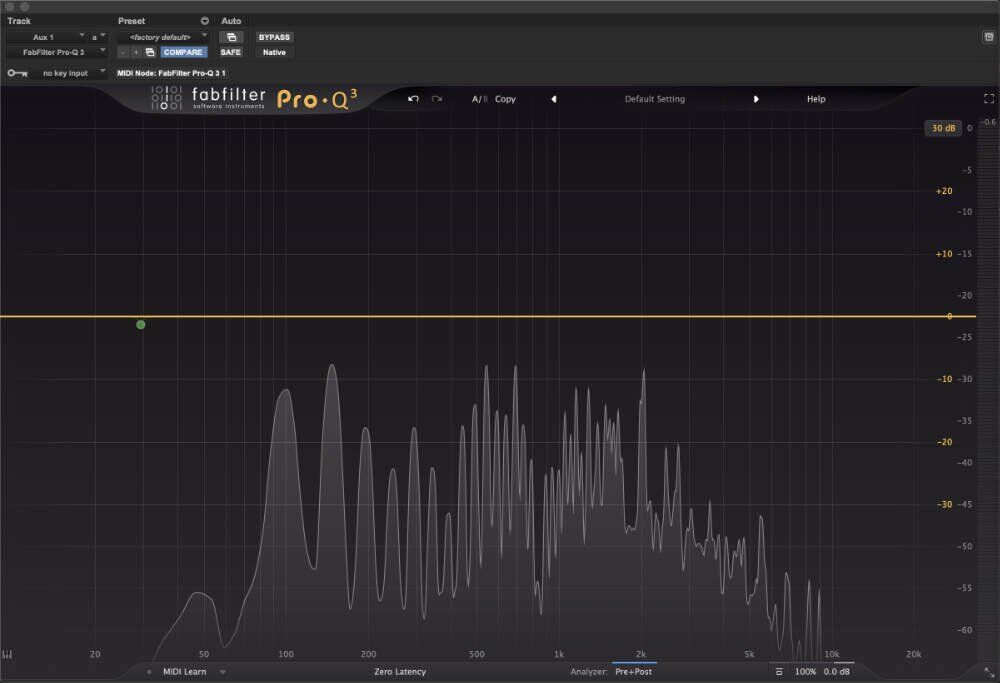
Task: Open the insert position 'a' selector
Action: (x=98, y=37)
